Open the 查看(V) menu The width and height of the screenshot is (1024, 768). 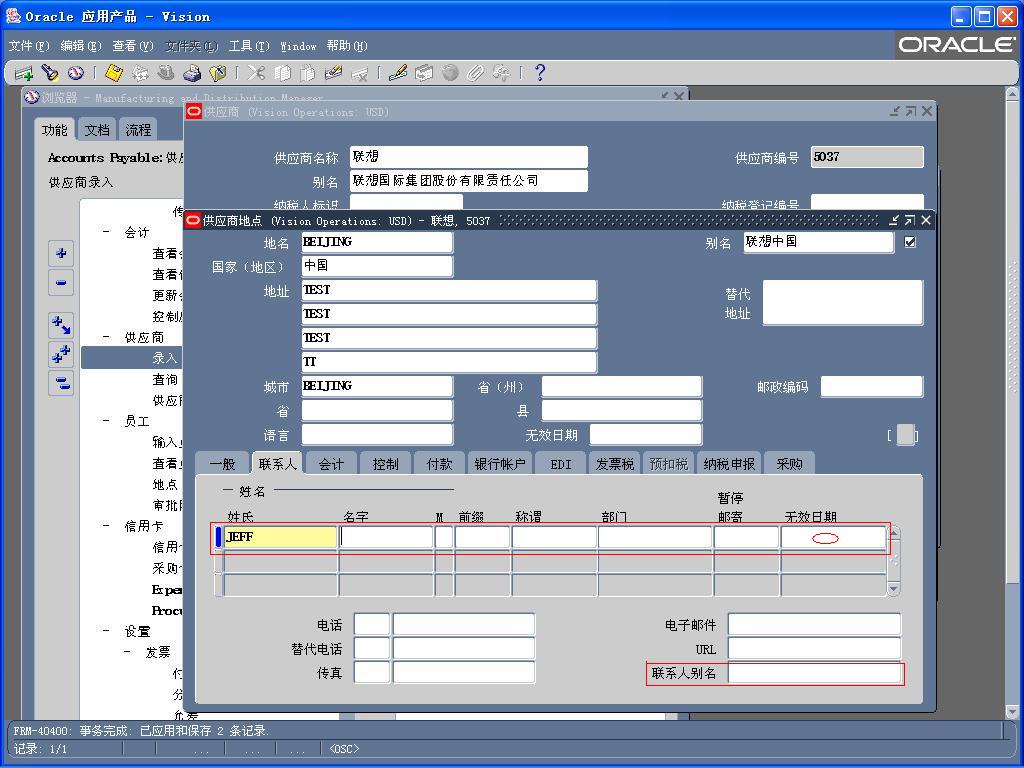pyautogui.click(x=133, y=46)
